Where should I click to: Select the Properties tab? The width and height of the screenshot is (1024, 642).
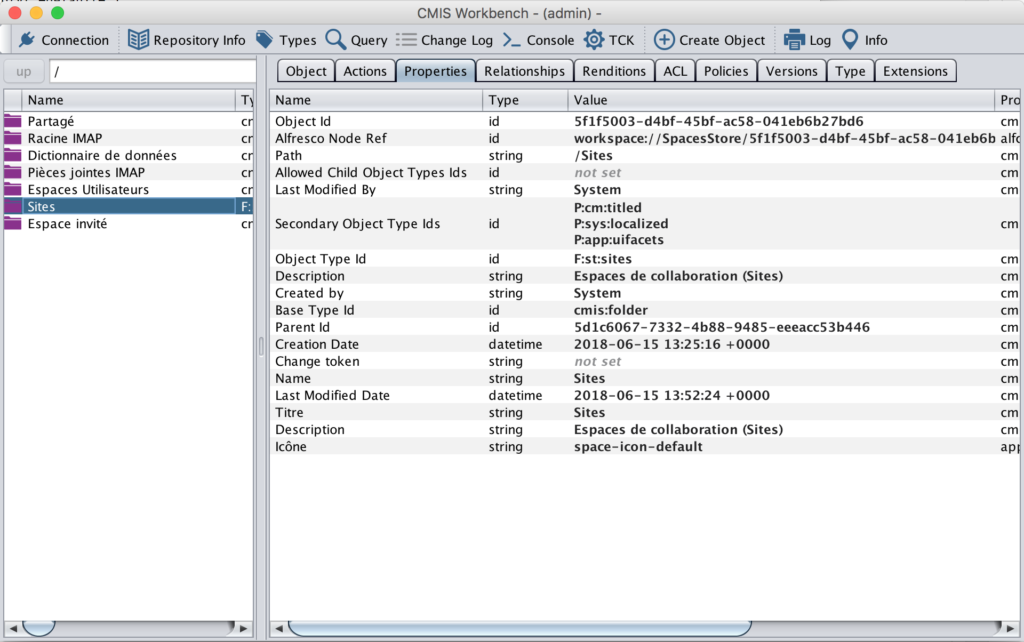coord(436,71)
